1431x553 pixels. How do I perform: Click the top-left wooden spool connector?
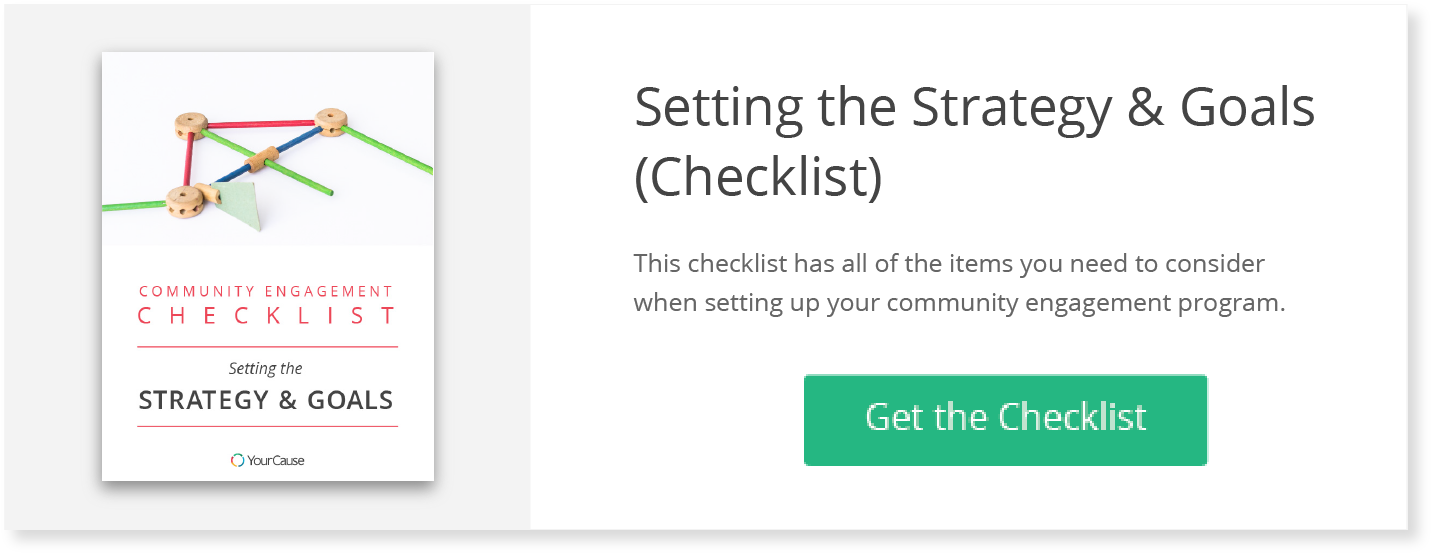(x=190, y=124)
